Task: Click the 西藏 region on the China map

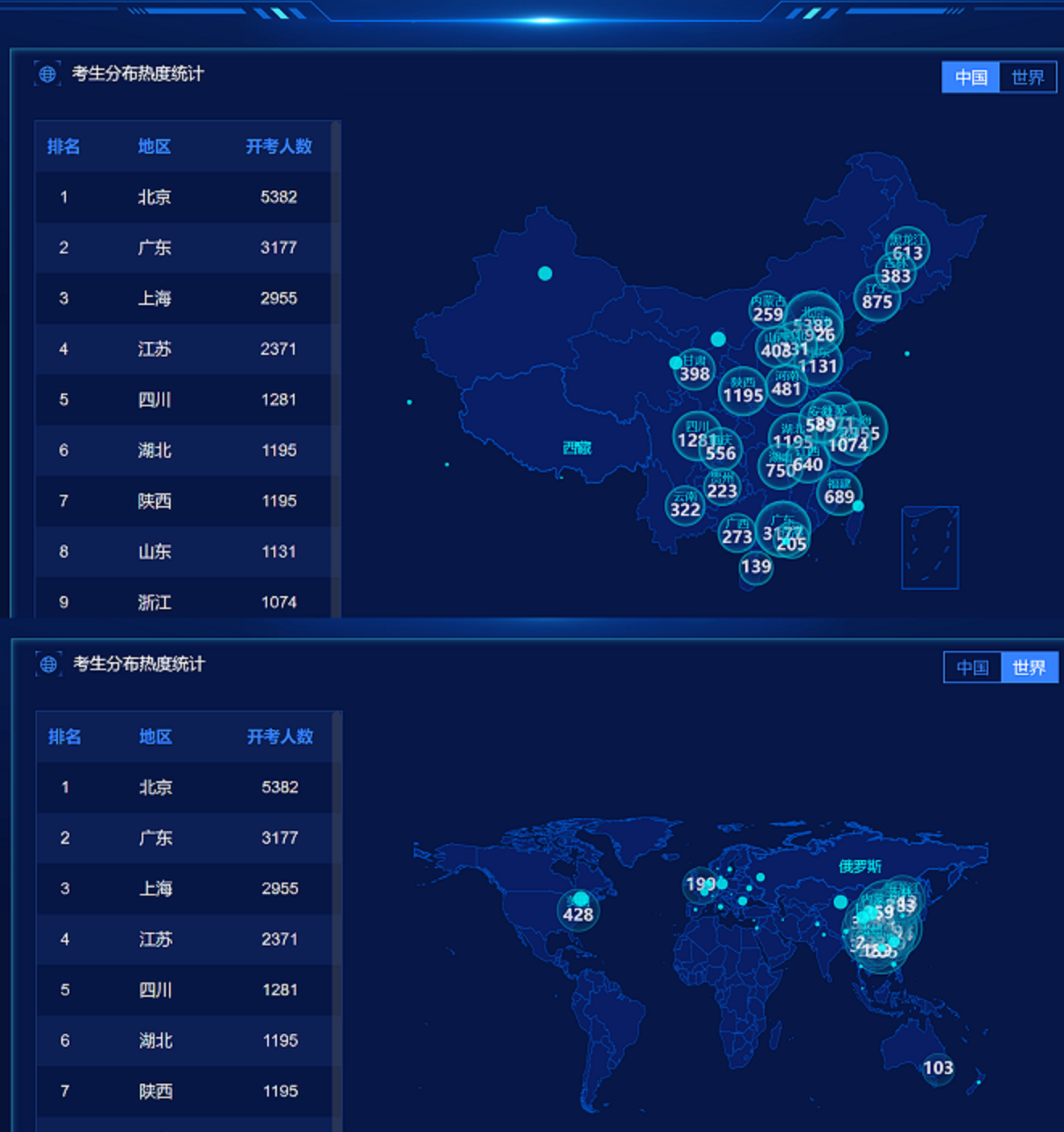Action: pyautogui.click(x=576, y=448)
